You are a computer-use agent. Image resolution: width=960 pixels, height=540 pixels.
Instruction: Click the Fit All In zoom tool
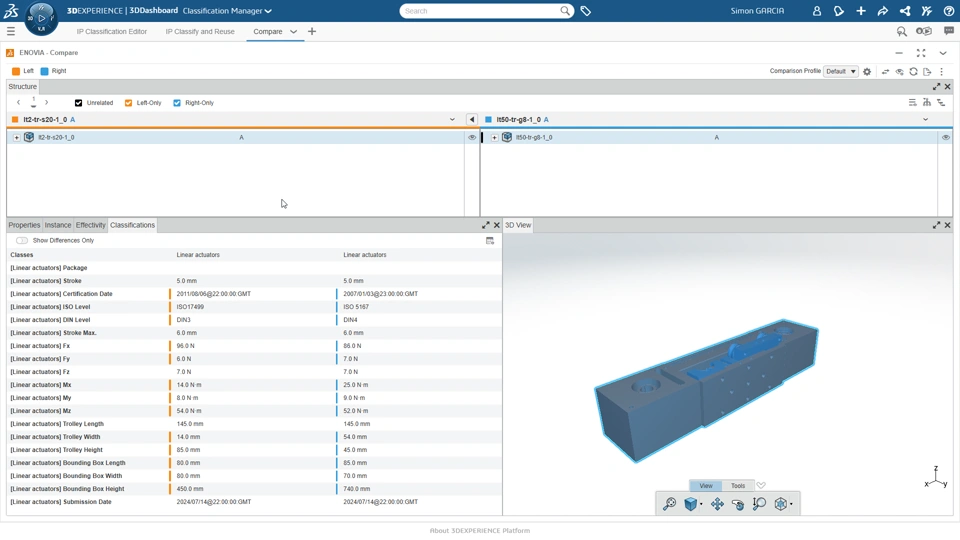669,504
